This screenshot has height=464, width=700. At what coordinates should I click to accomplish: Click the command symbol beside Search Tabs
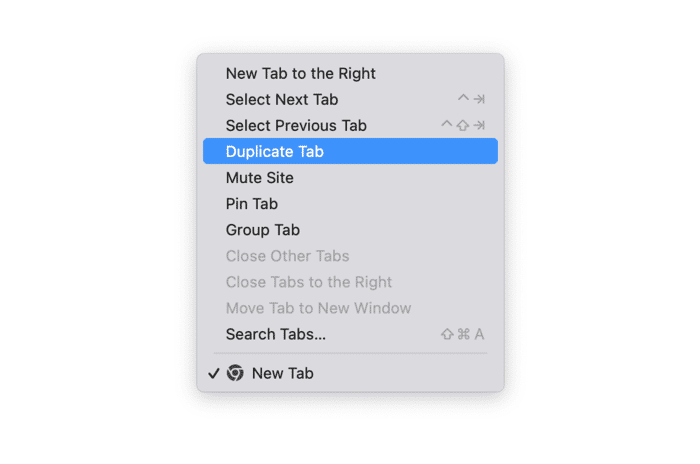coord(463,334)
